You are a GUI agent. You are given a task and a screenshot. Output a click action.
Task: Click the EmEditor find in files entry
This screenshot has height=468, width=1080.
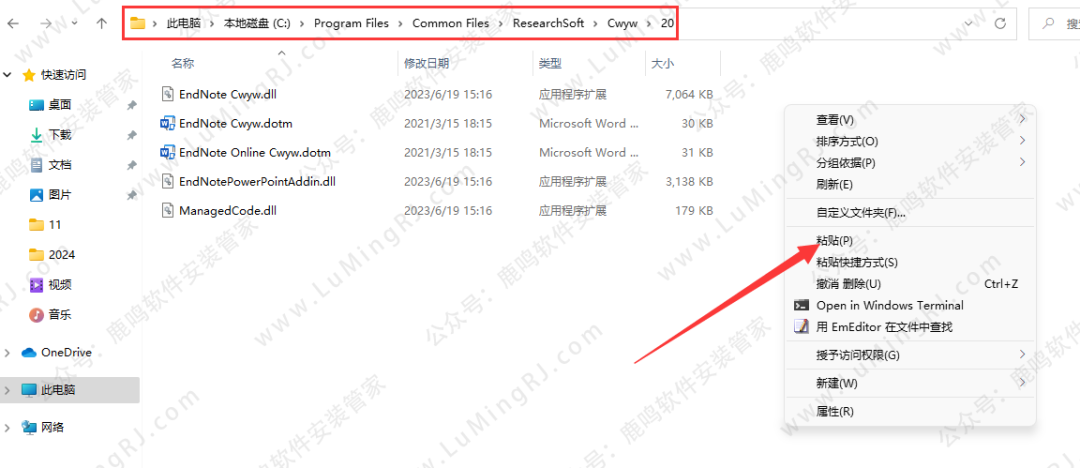coord(884,327)
